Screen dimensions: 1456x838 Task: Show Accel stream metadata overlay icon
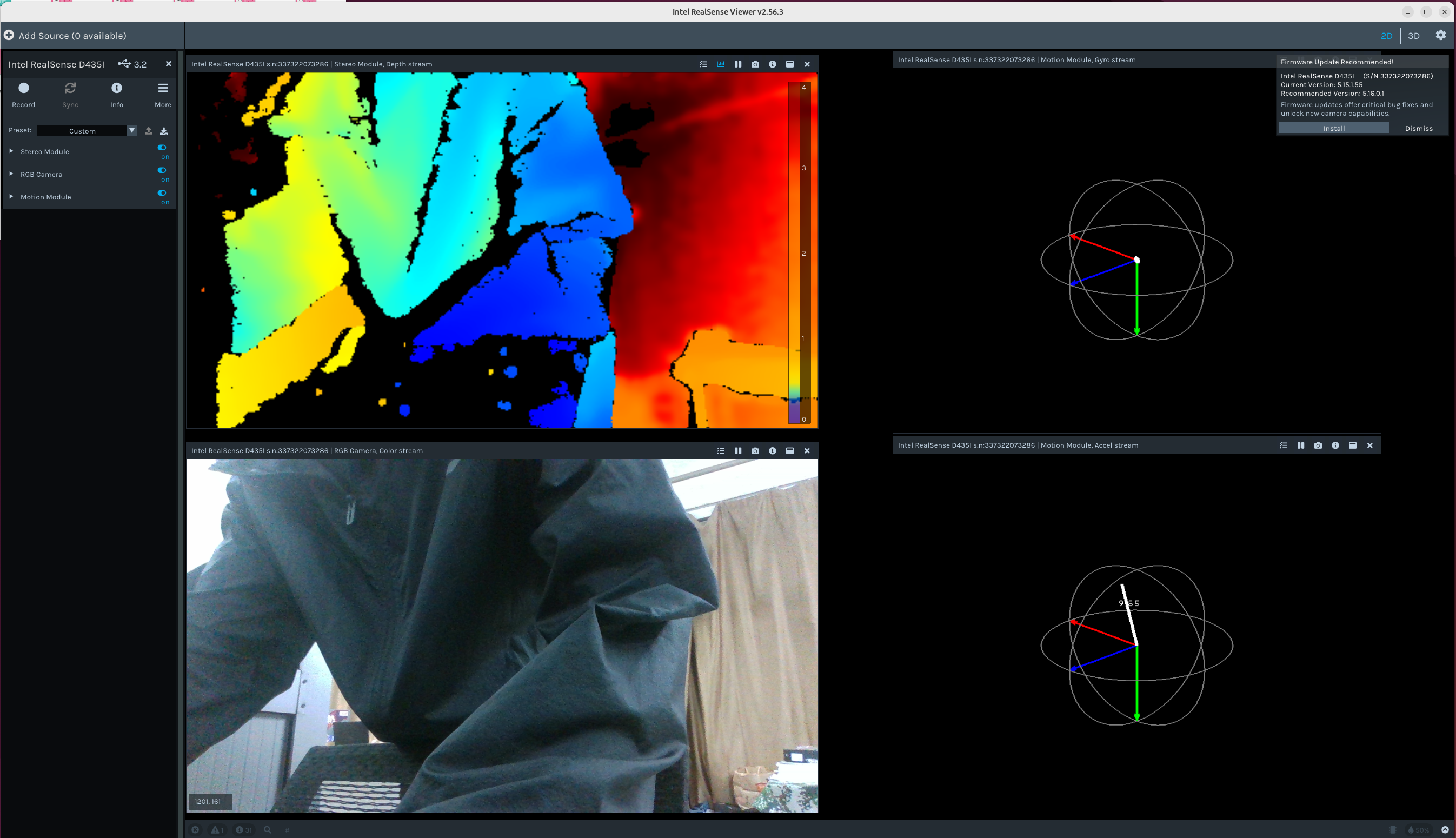[1284, 445]
